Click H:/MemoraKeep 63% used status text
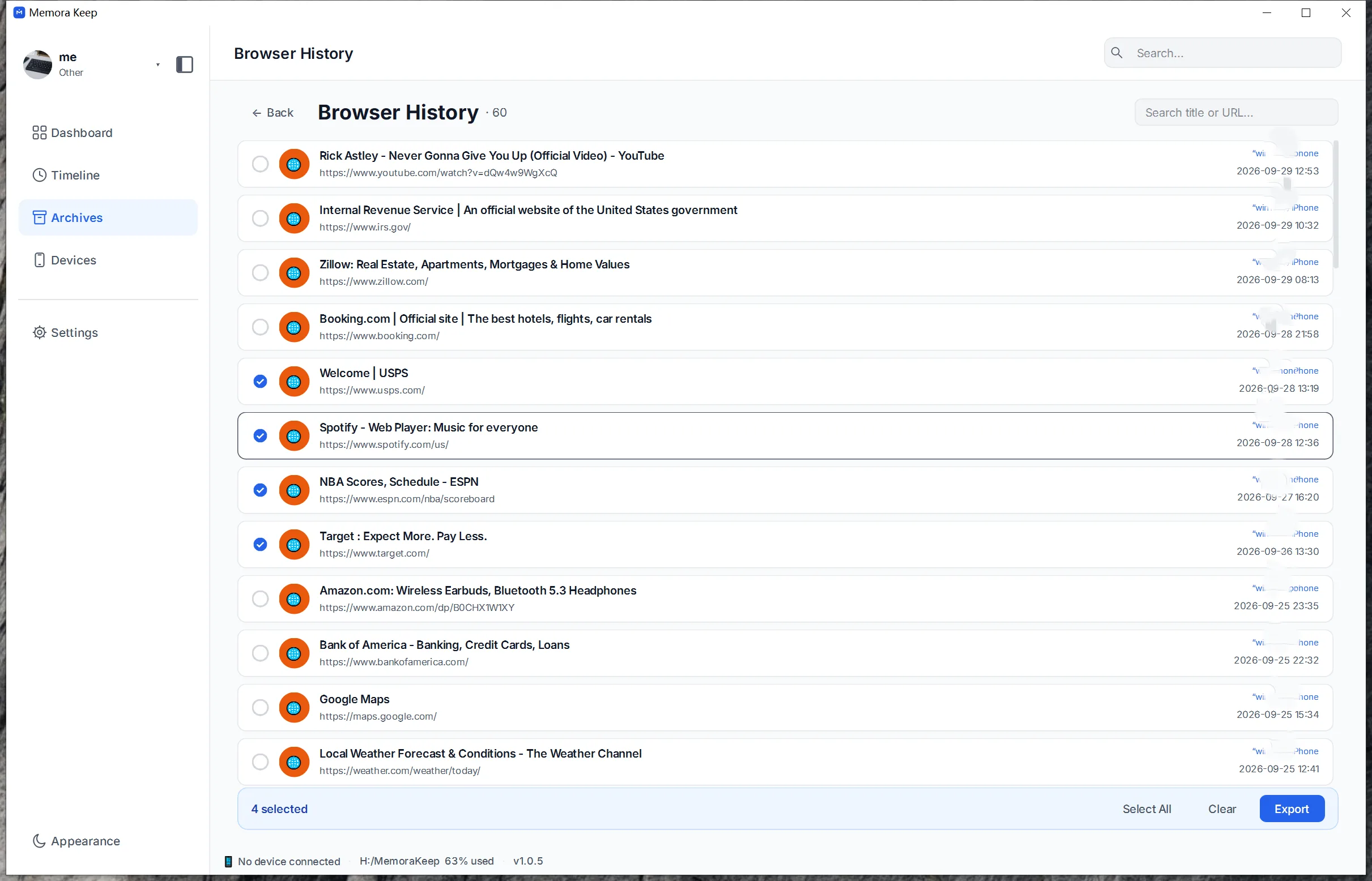Viewport: 1372px width, 881px height. tap(427, 861)
